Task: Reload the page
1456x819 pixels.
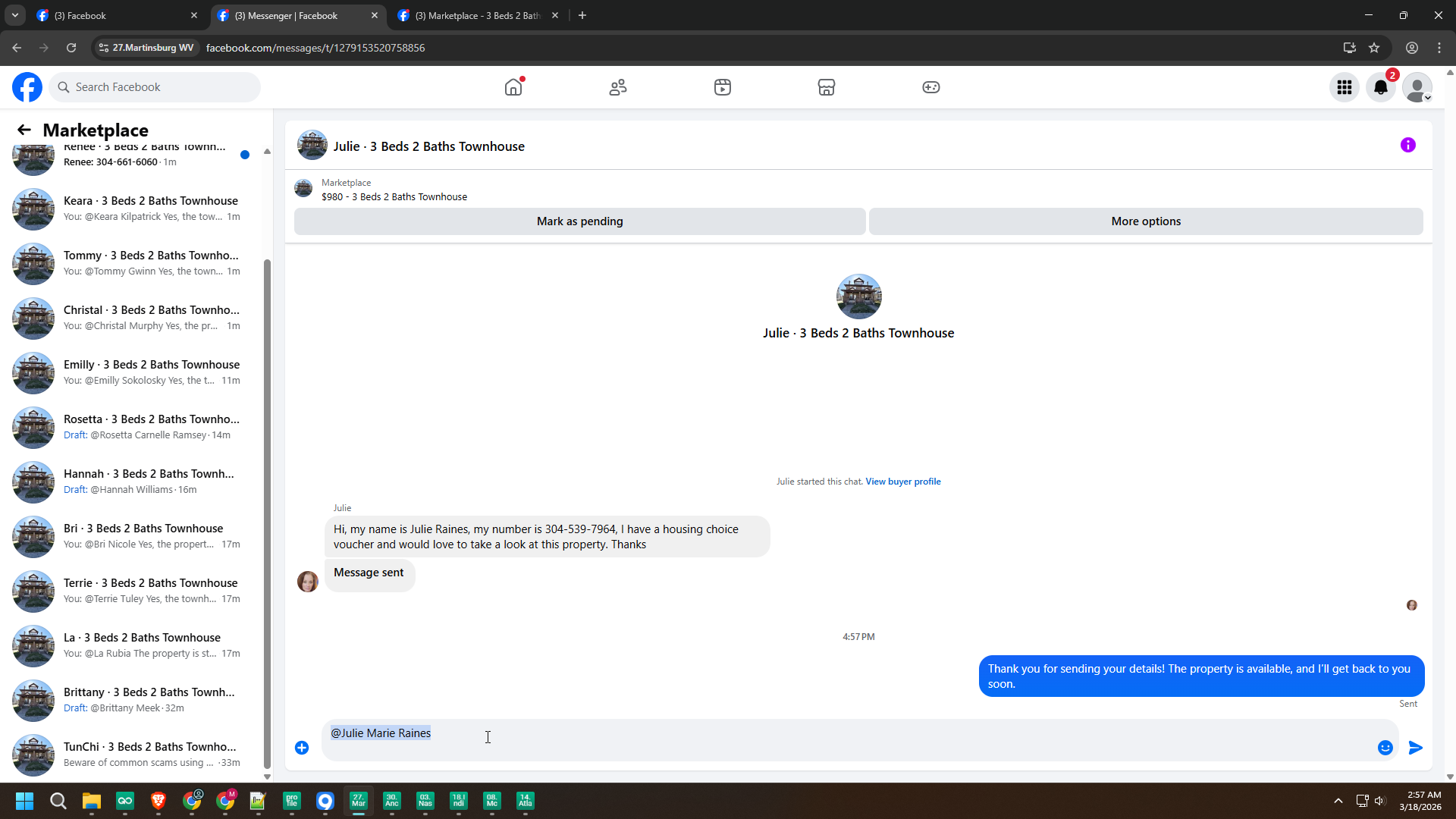Action: coord(71,48)
